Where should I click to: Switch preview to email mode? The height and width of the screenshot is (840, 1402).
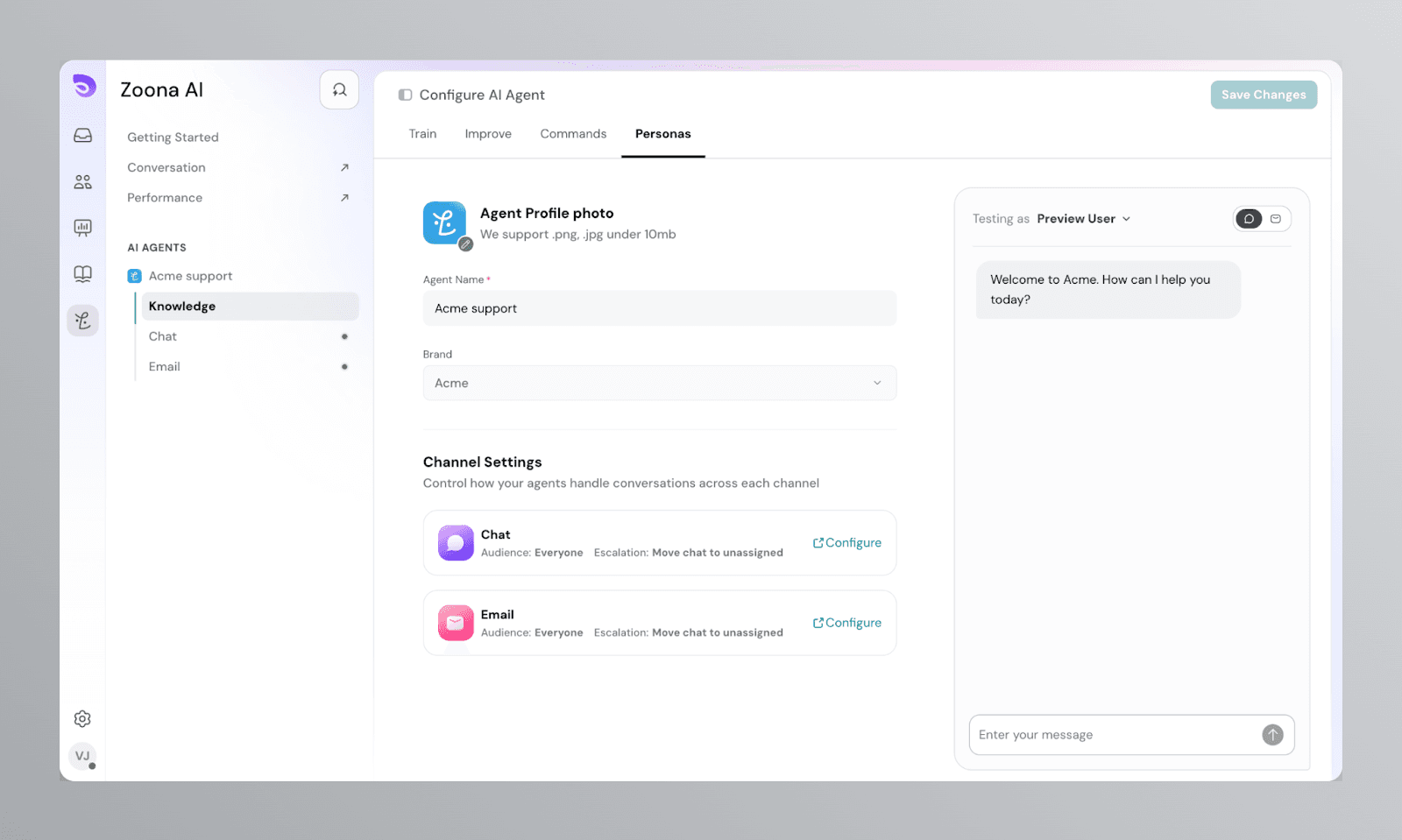pyautogui.click(x=1276, y=219)
